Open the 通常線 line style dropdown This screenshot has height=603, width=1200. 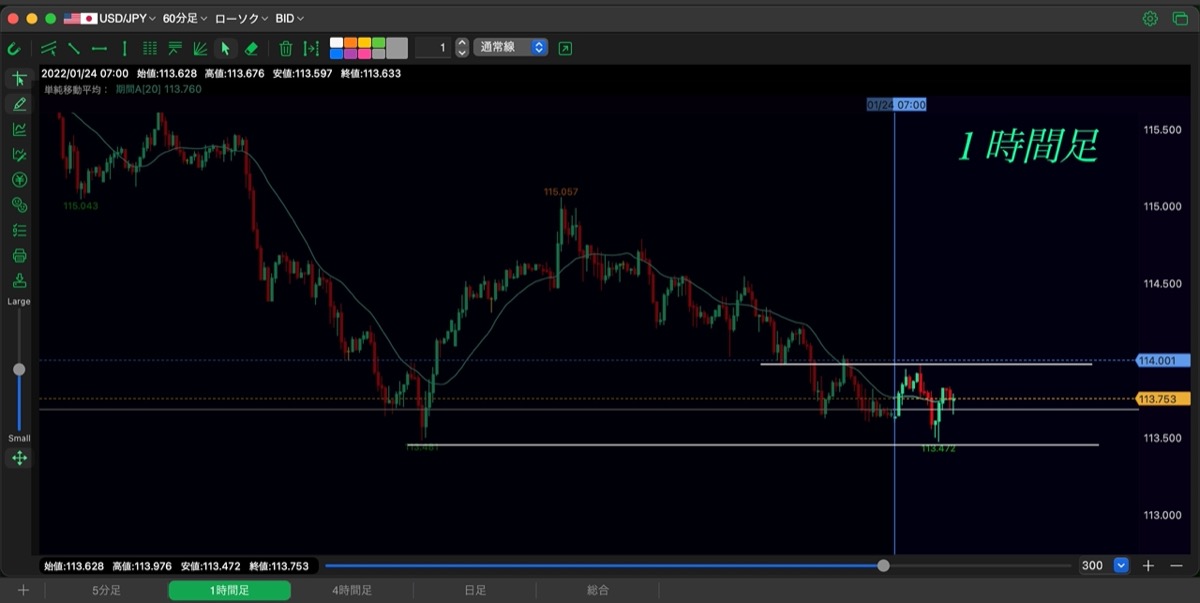tap(511, 47)
